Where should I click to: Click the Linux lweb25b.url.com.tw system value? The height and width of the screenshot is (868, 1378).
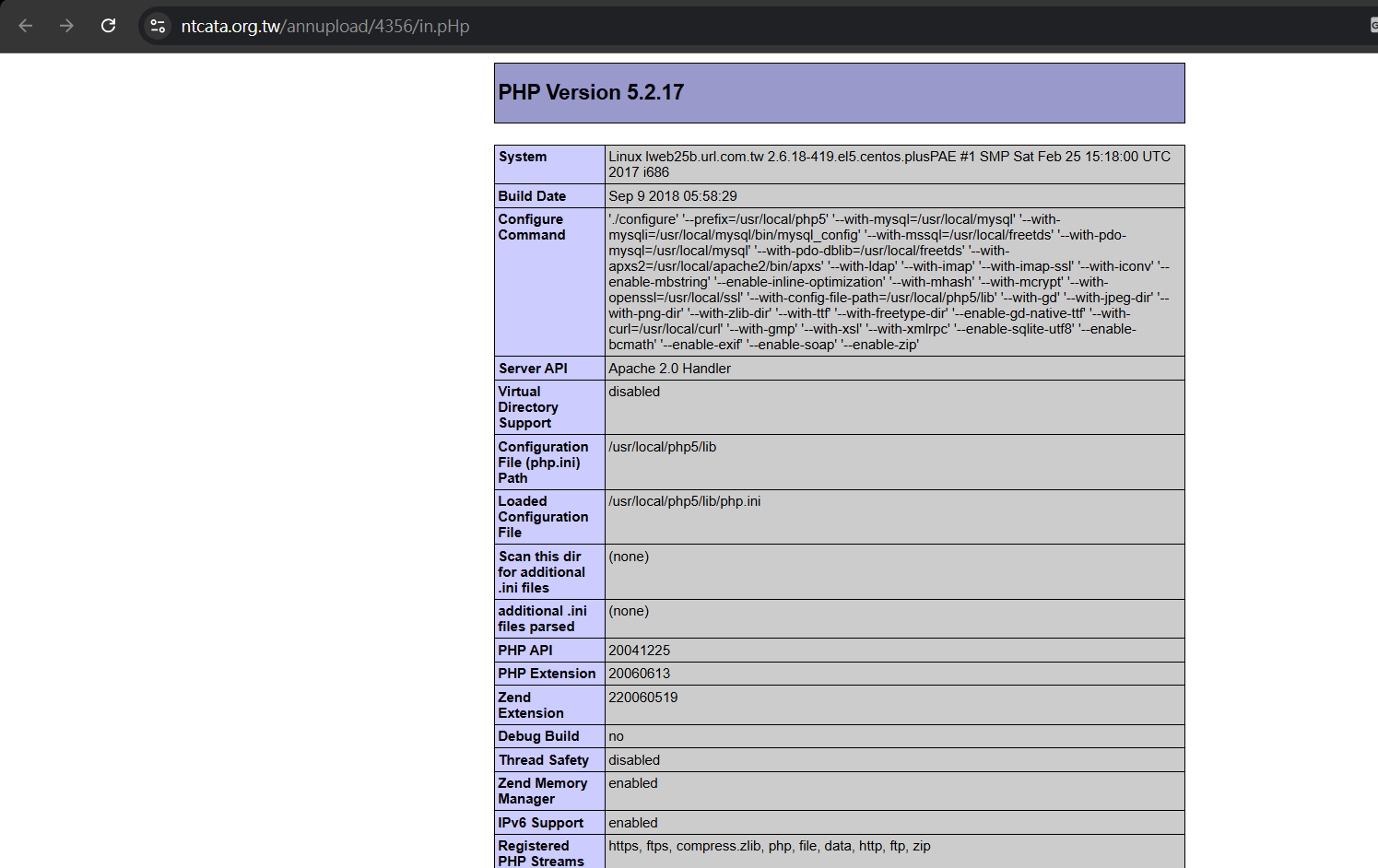coord(889,164)
